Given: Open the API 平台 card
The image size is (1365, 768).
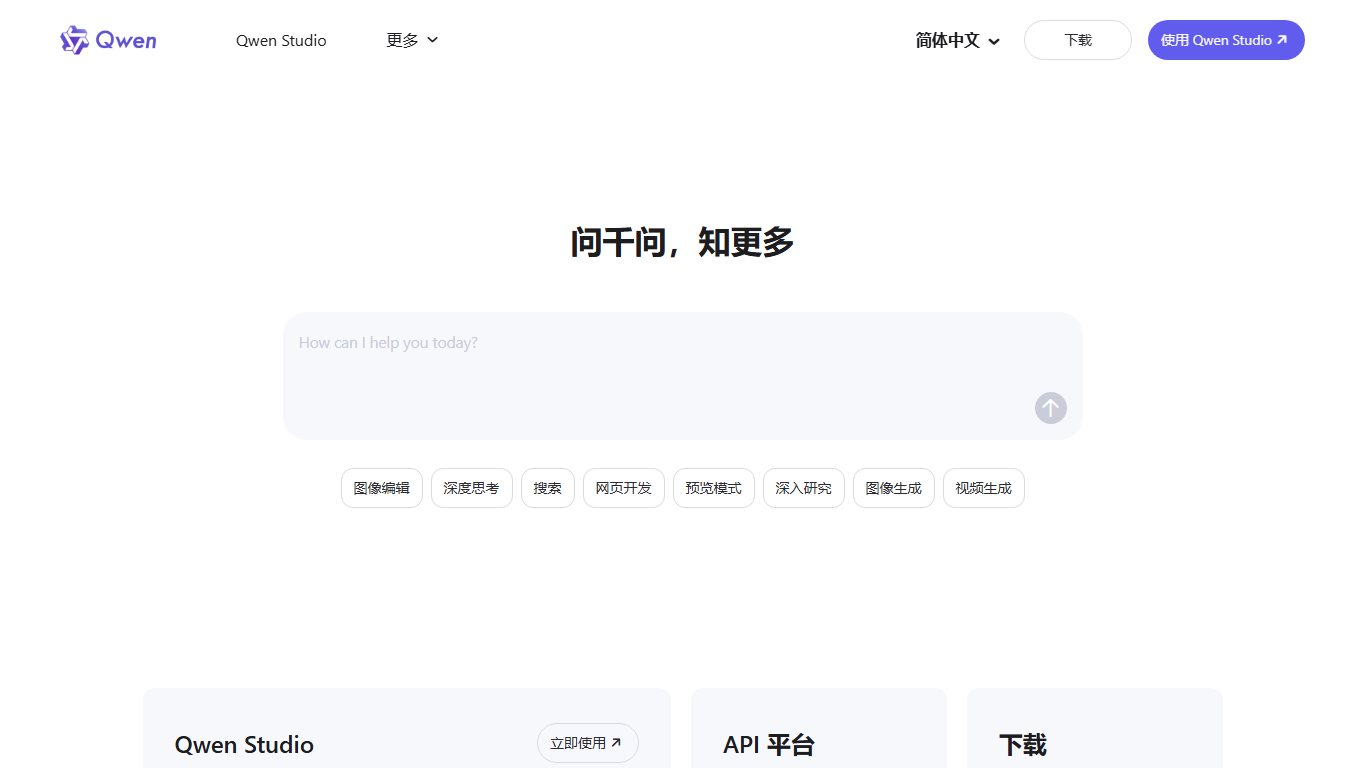Looking at the screenshot, I should [x=819, y=728].
